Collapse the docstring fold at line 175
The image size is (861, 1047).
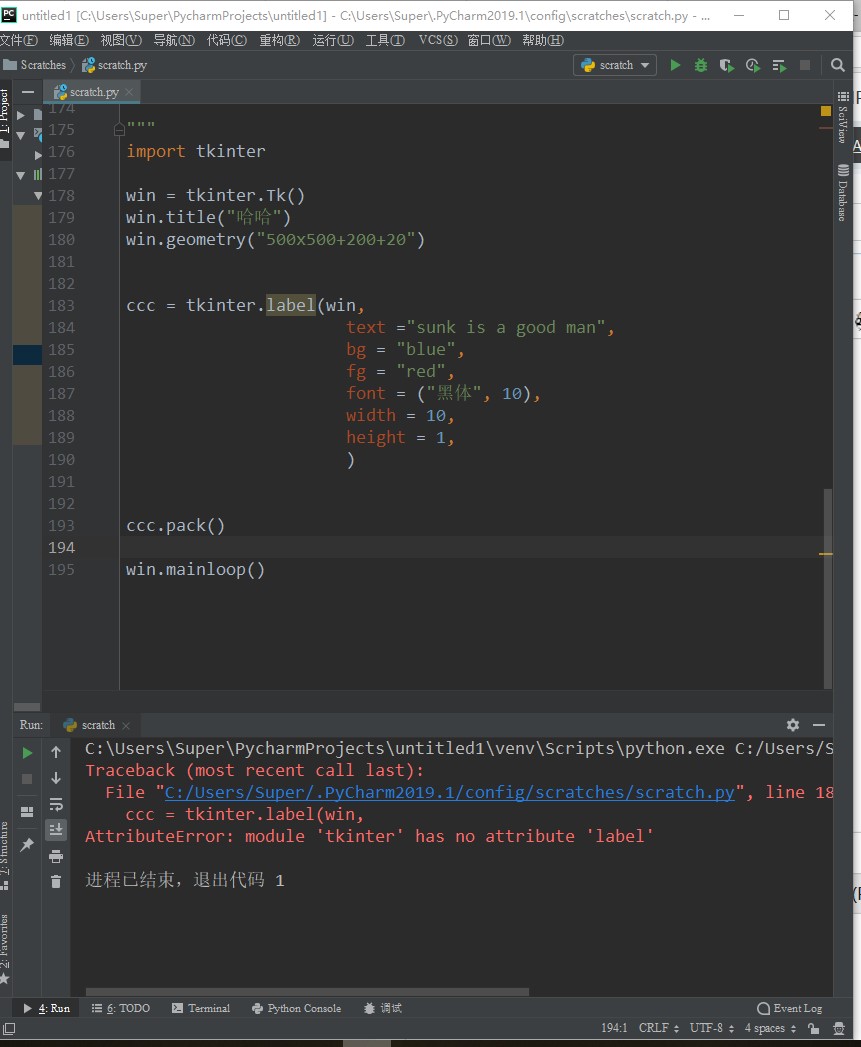click(119, 130)
